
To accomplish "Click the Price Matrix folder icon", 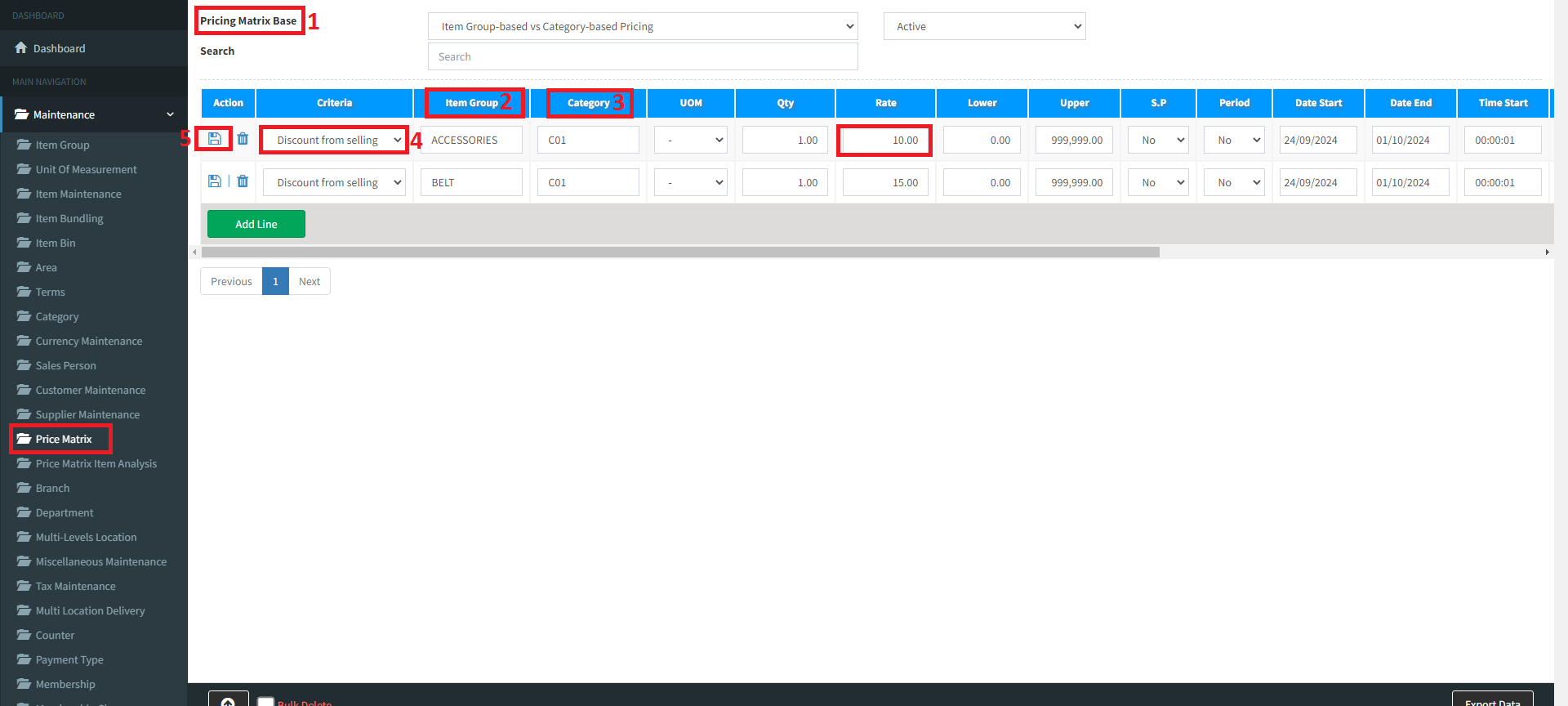I will pos(24,439).
